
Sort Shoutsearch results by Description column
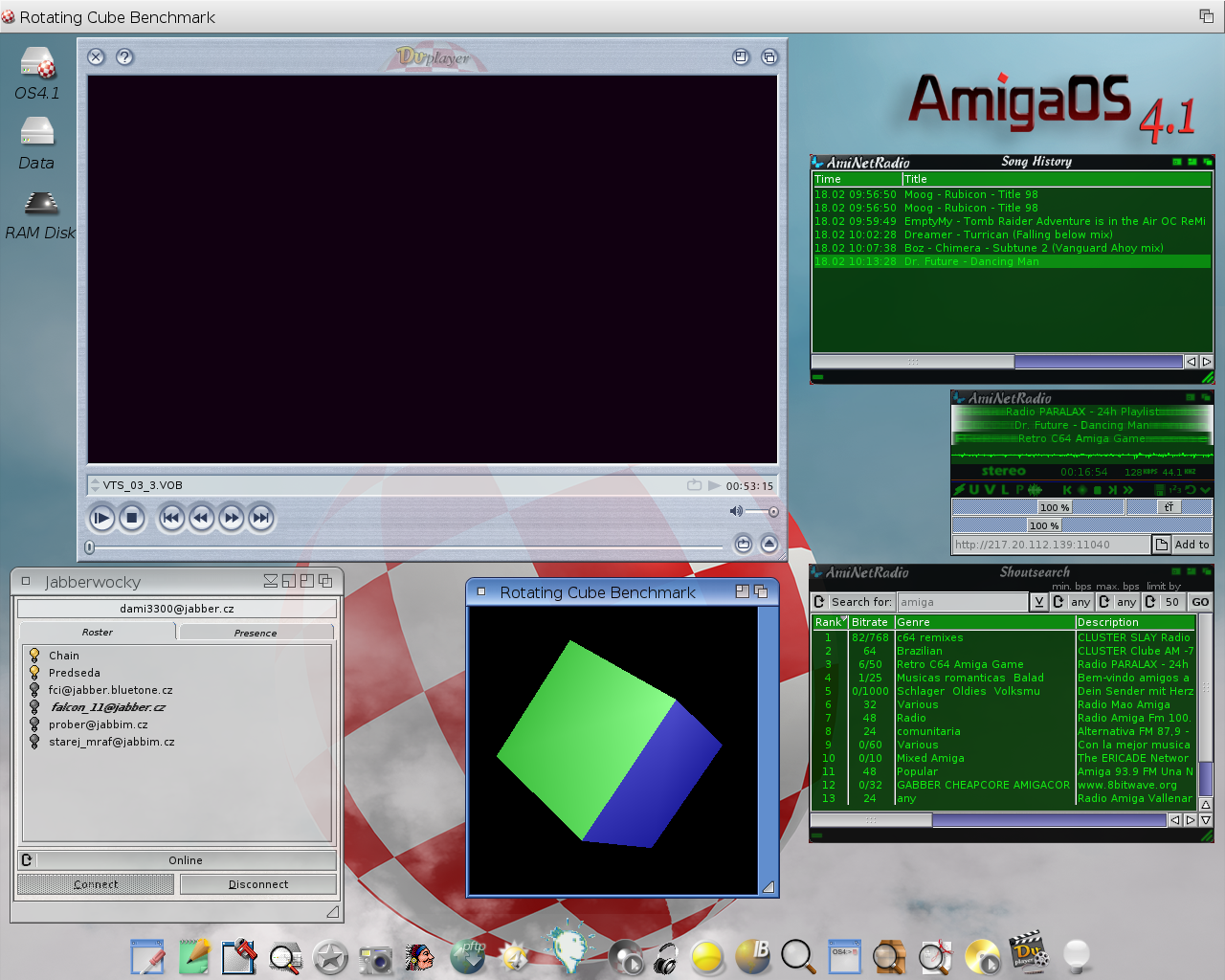(x=1136, y=622)
